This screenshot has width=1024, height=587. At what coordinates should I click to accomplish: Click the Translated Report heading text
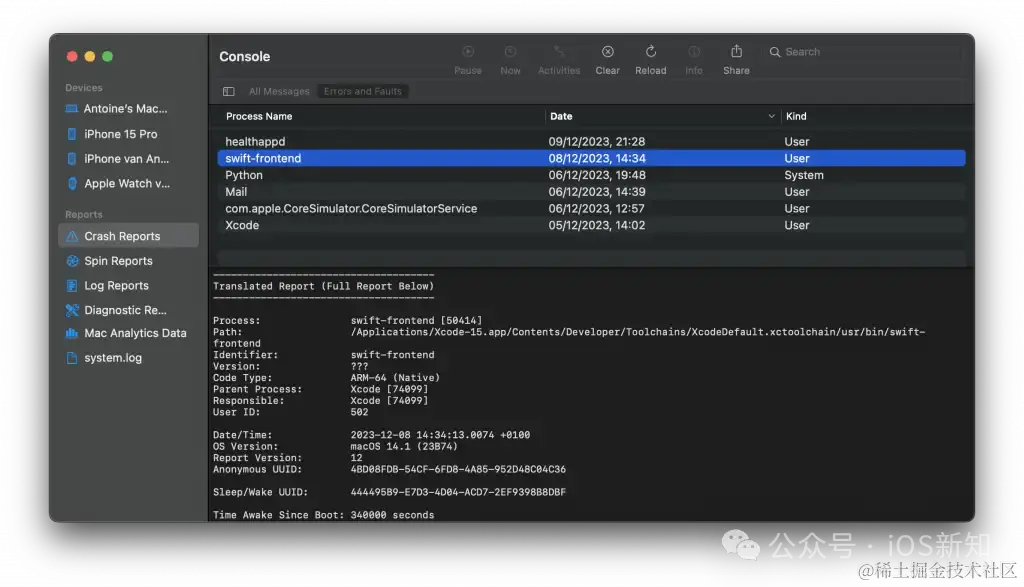(323, 286)
